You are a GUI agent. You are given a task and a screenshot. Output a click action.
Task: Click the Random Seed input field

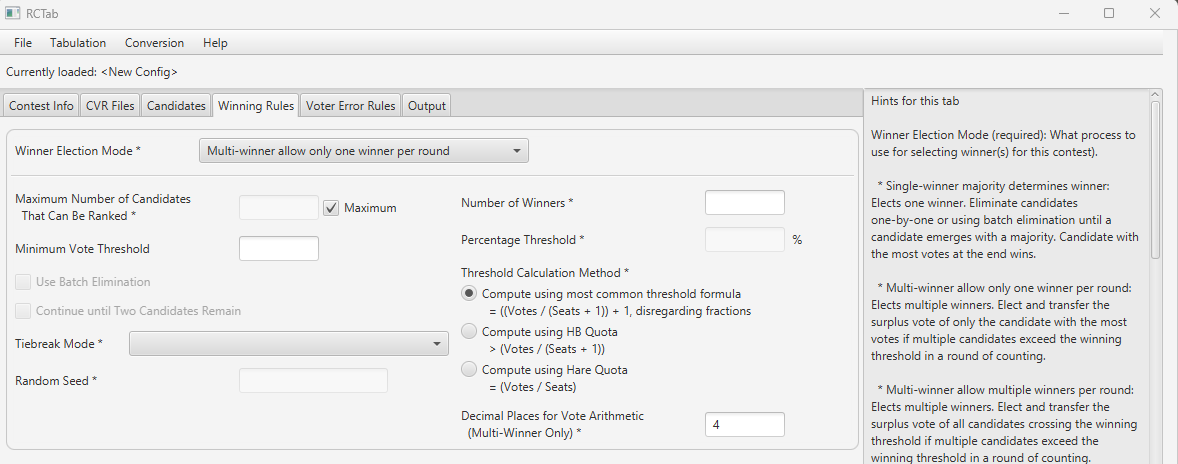(313, 381)
